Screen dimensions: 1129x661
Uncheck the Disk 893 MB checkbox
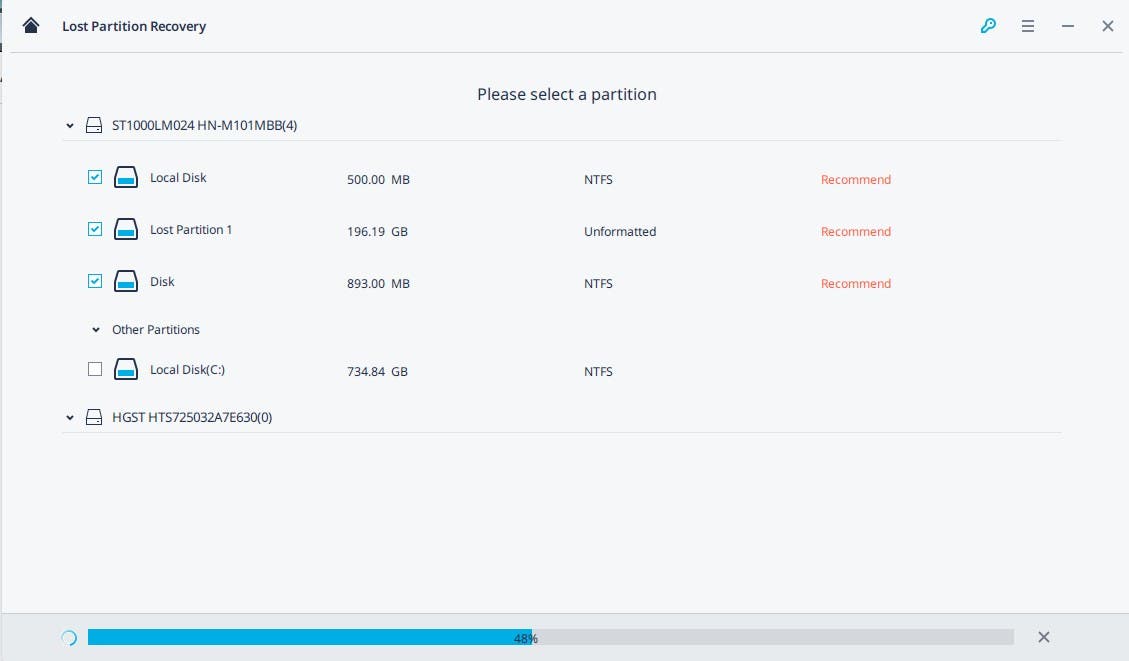95,281
